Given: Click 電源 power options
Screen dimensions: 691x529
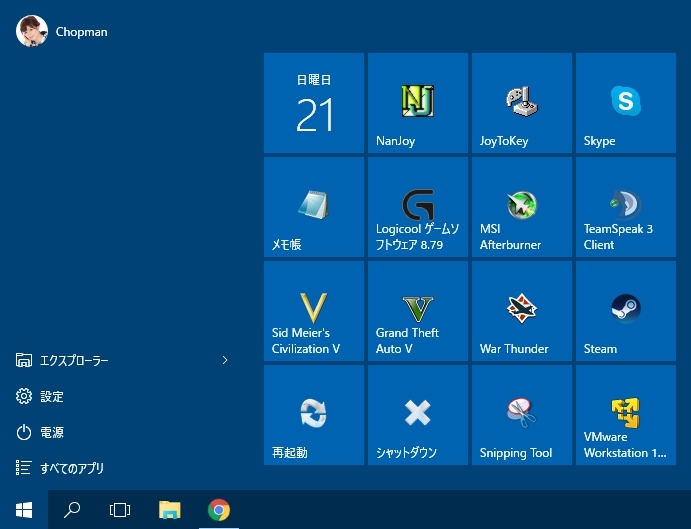Looking at the screenshot, I should pos(52,432).
